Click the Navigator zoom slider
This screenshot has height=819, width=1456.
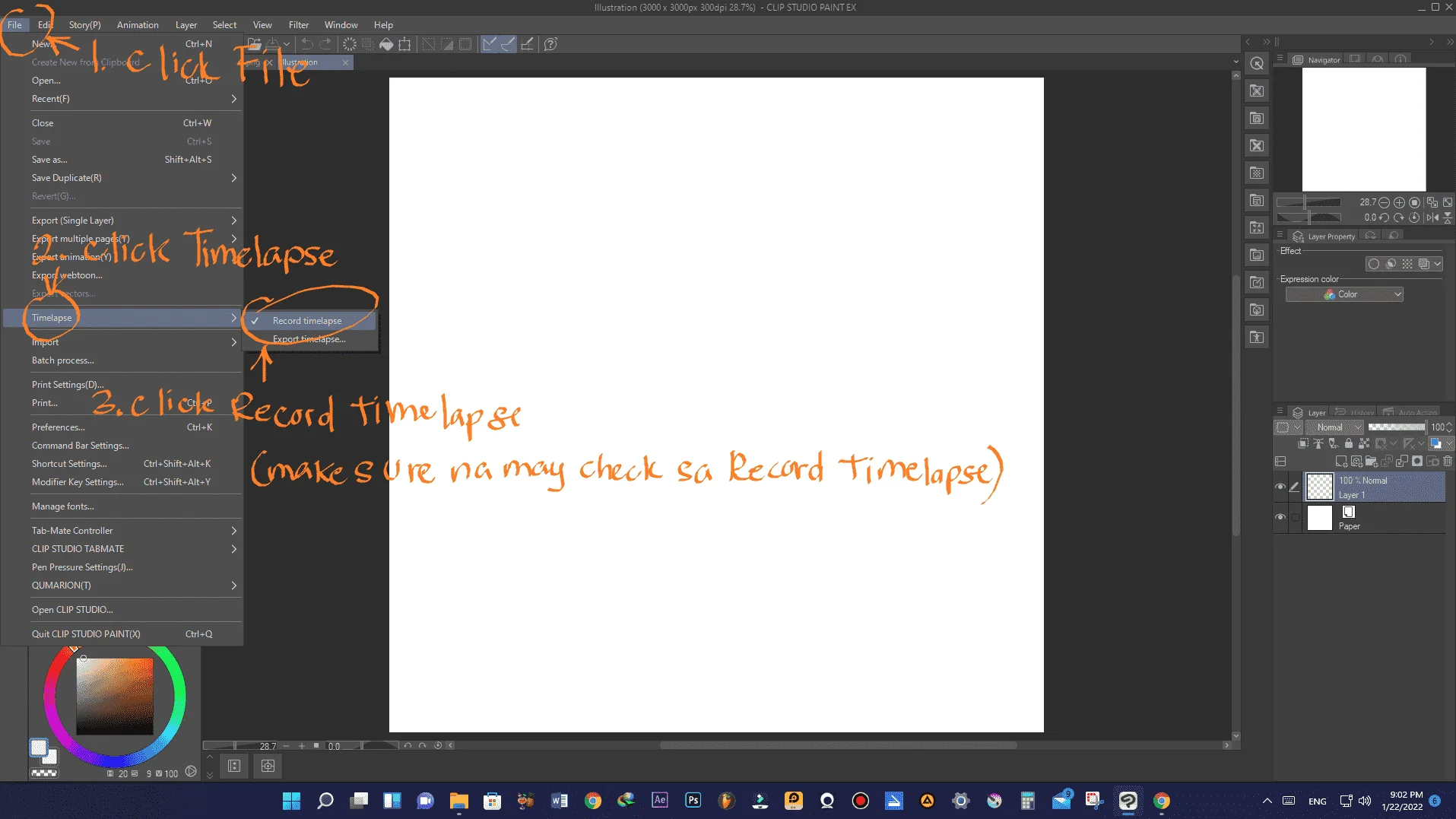1308,202
